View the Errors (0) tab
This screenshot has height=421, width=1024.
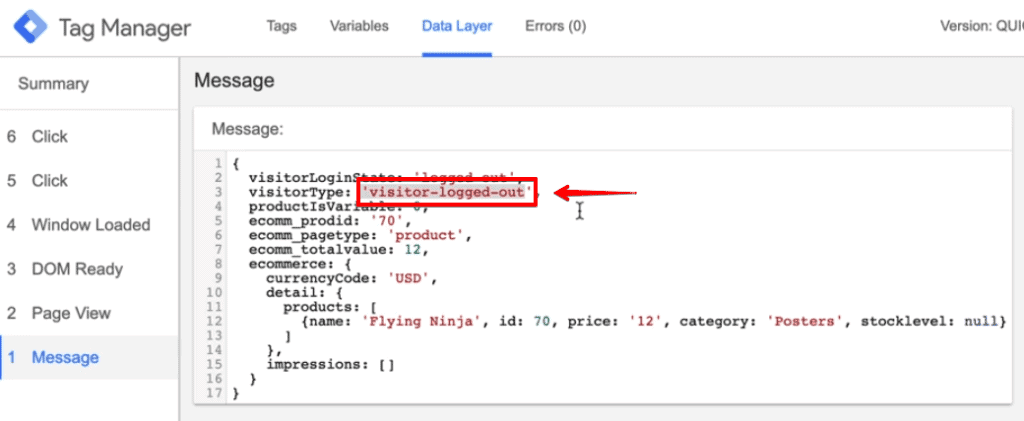(x=555, y=26)
